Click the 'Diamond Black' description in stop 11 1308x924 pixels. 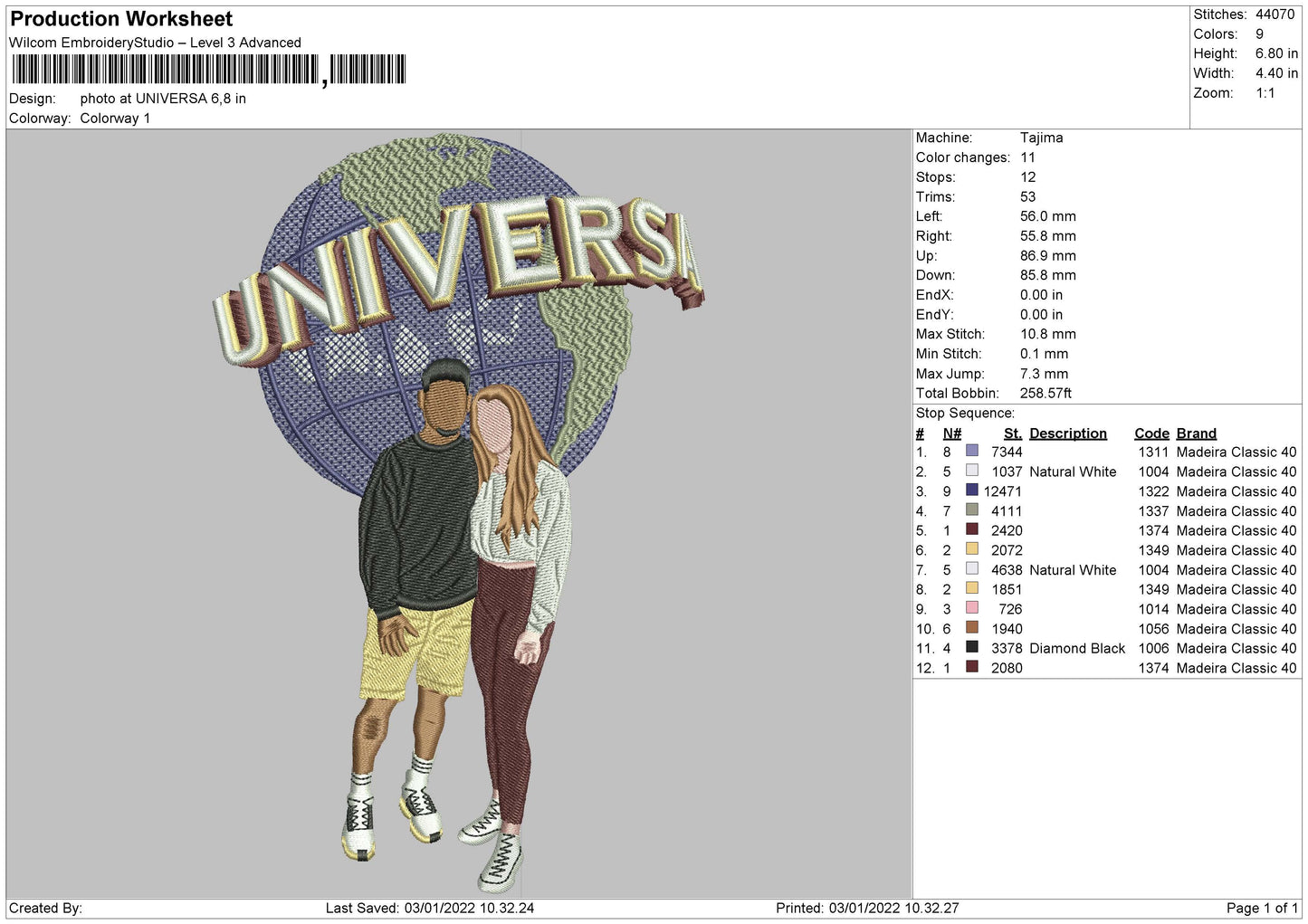(x=1077, y=648)
